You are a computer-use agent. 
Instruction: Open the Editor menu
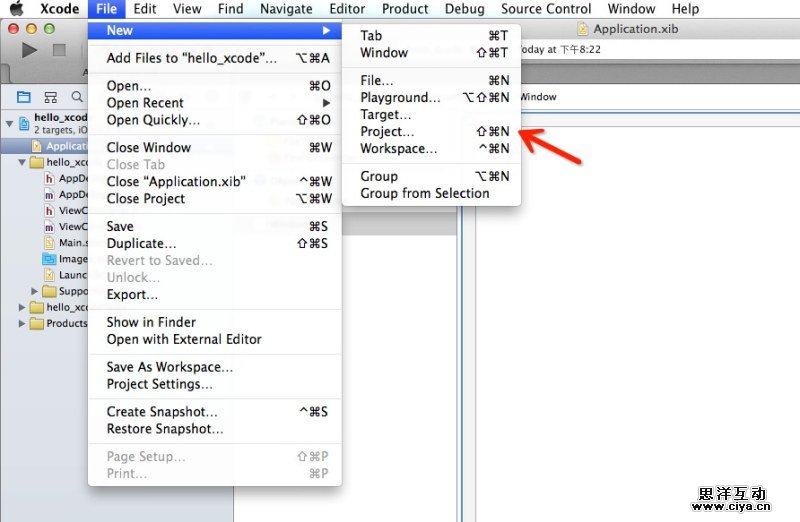pos(347,9)
